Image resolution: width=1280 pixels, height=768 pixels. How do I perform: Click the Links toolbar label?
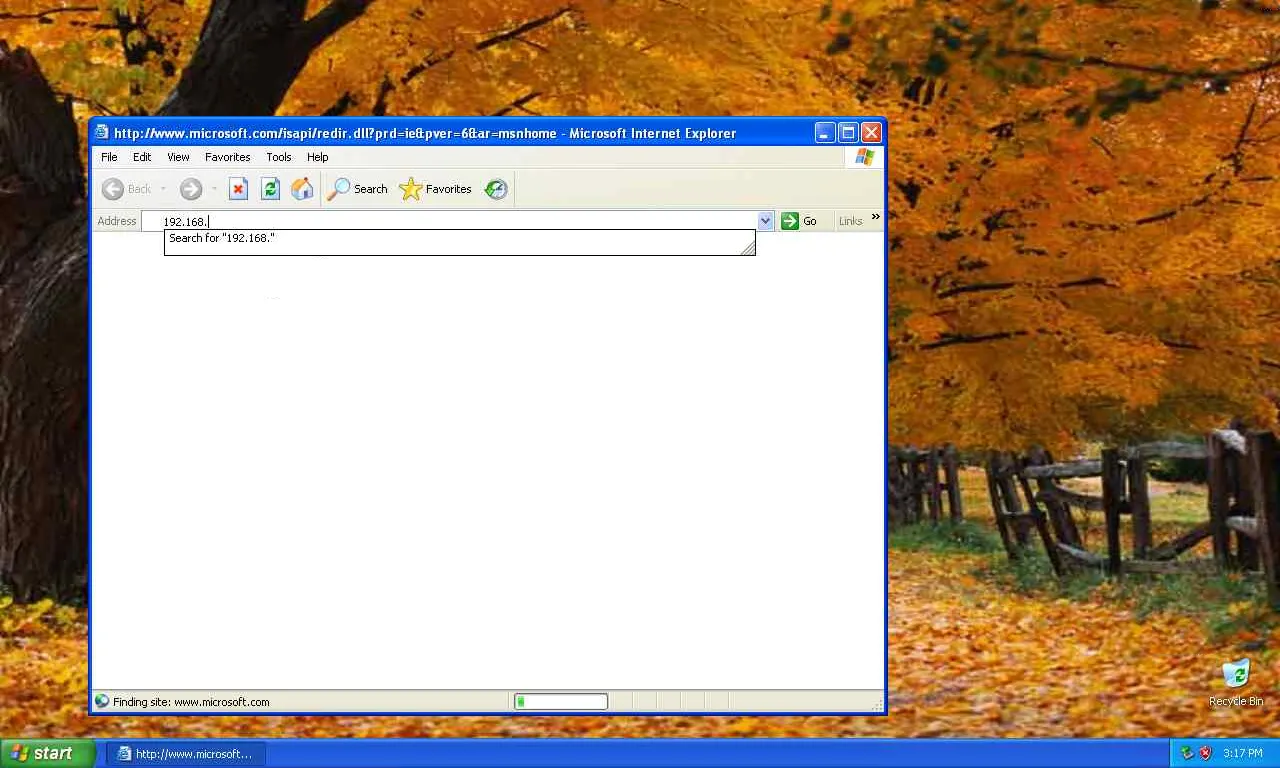pyautogui.click(x=851, y=221)
